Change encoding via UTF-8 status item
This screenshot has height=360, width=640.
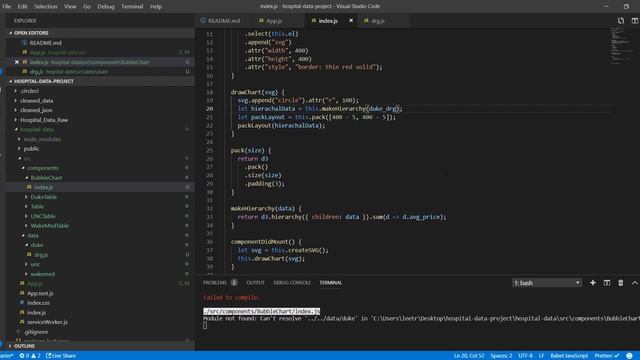pyautogui.click(x=525, y=356)
